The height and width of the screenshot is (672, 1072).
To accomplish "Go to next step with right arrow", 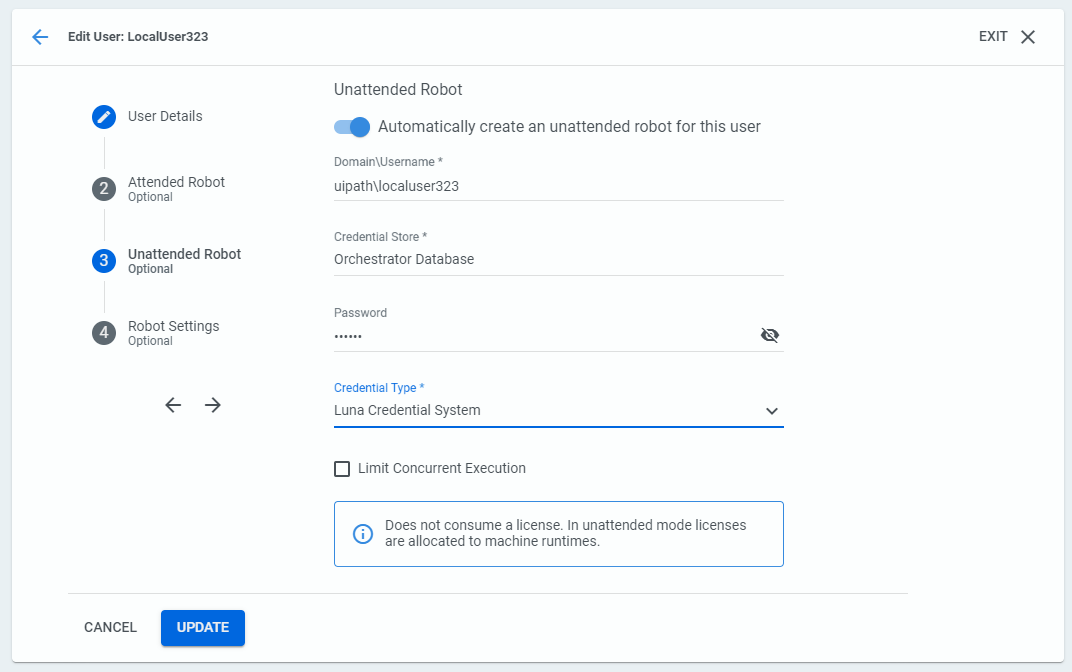I will pos(213,405).
